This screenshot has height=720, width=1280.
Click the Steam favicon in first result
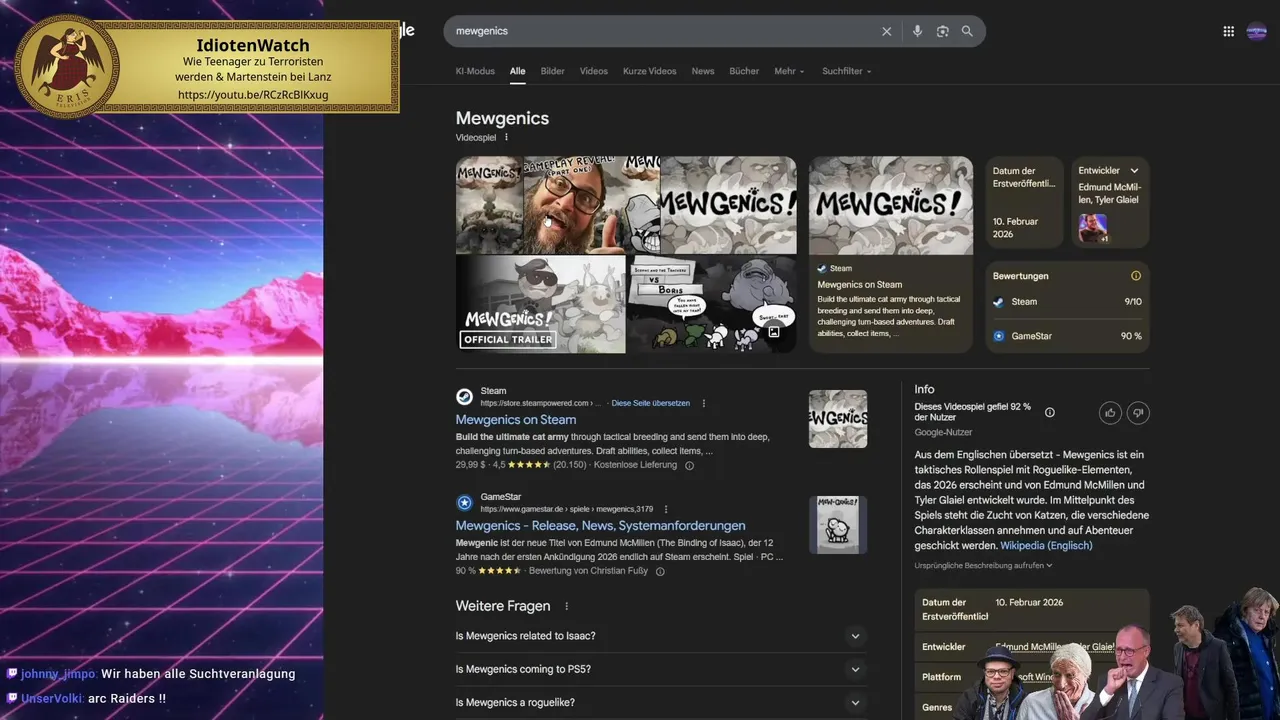pos(464,396)
